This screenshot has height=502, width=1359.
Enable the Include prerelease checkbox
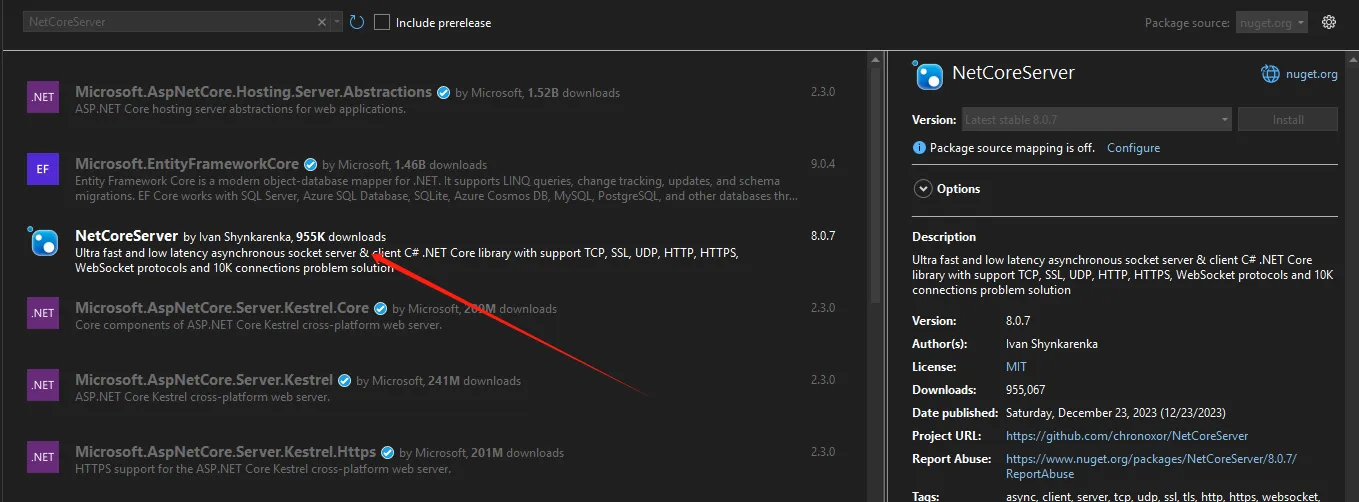(382, 22)
